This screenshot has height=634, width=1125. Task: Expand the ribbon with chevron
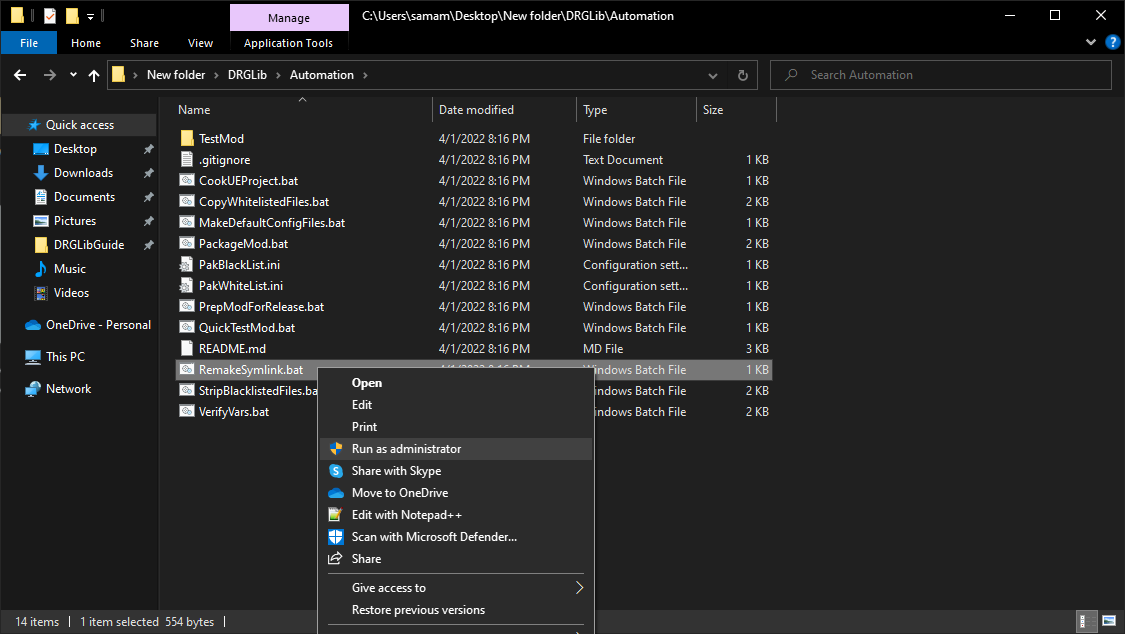coord(1091,42)
